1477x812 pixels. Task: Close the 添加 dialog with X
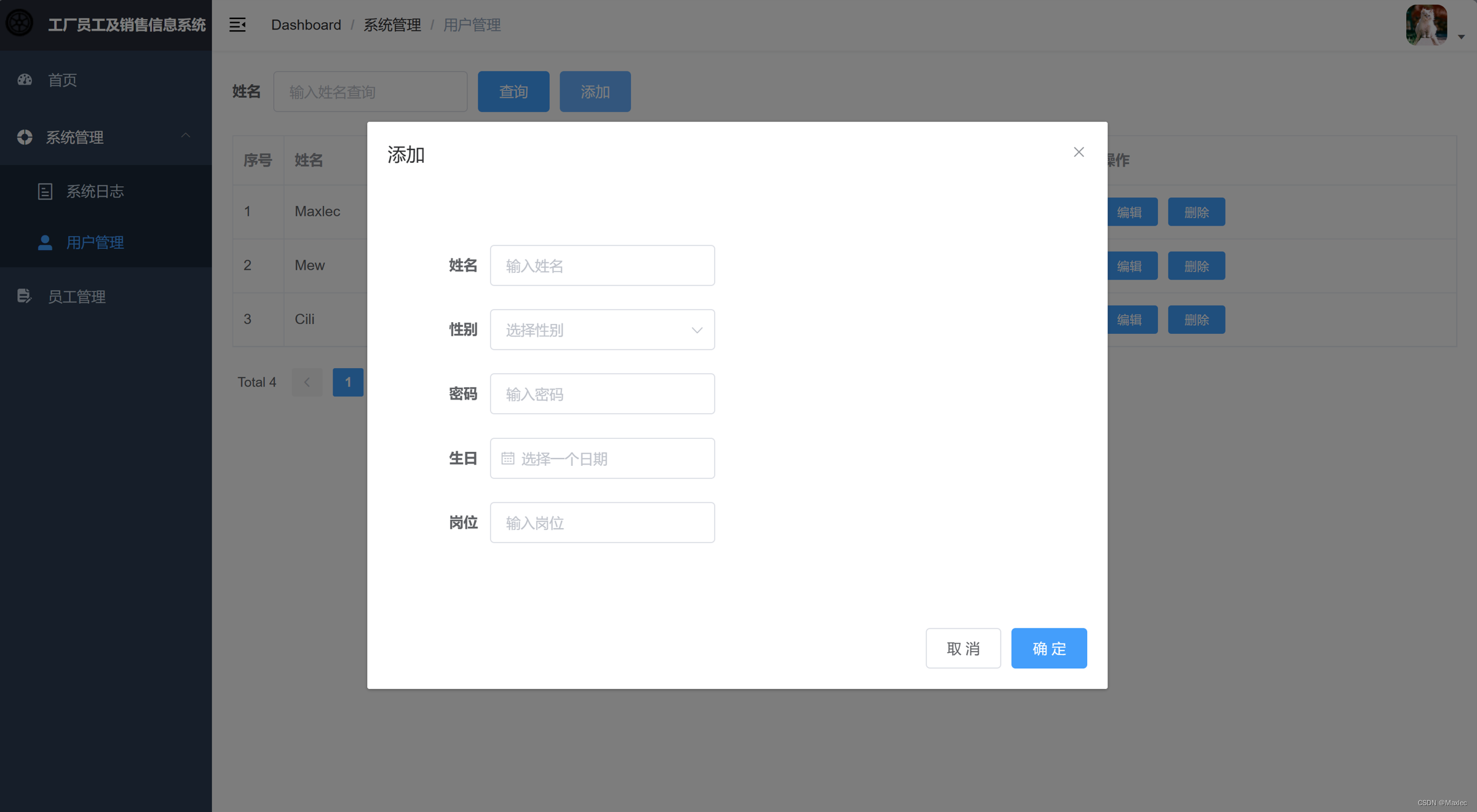1079,152
